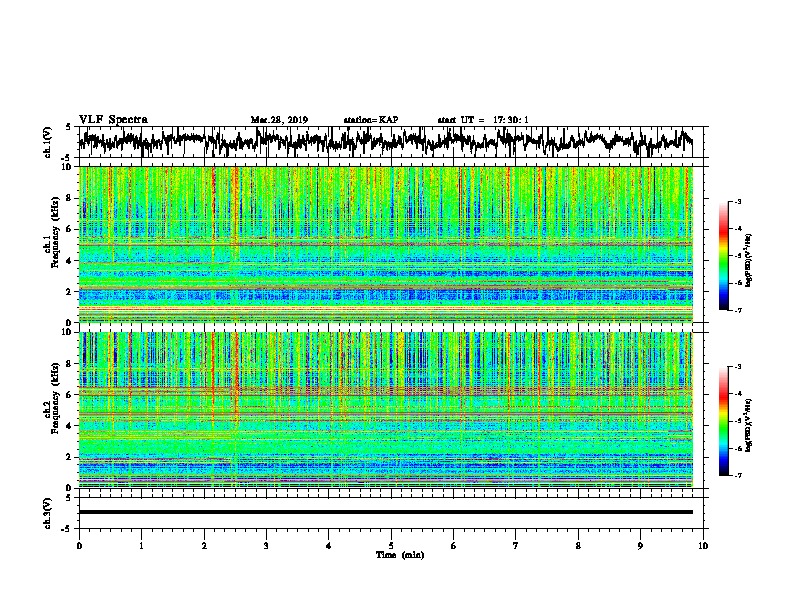Select the date text "Mar.28, 2019"
792x612 pixels.
click(279, 120)
